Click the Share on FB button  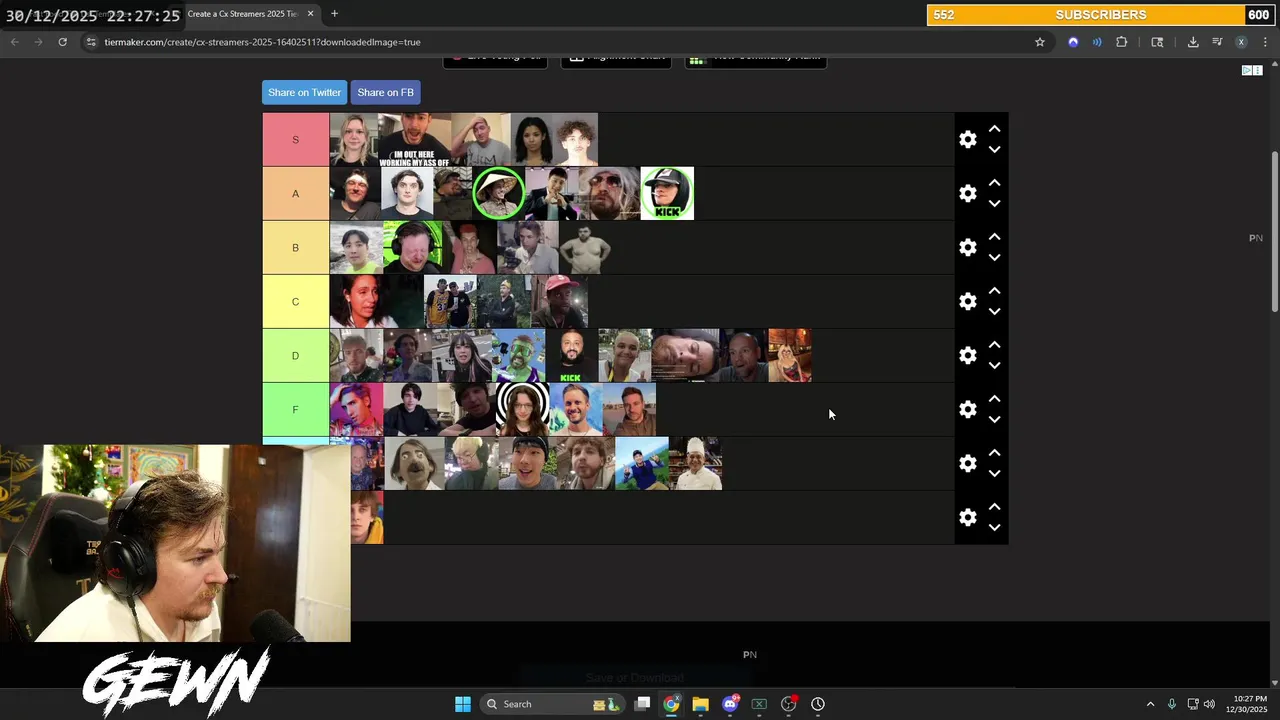coord(385,92)
